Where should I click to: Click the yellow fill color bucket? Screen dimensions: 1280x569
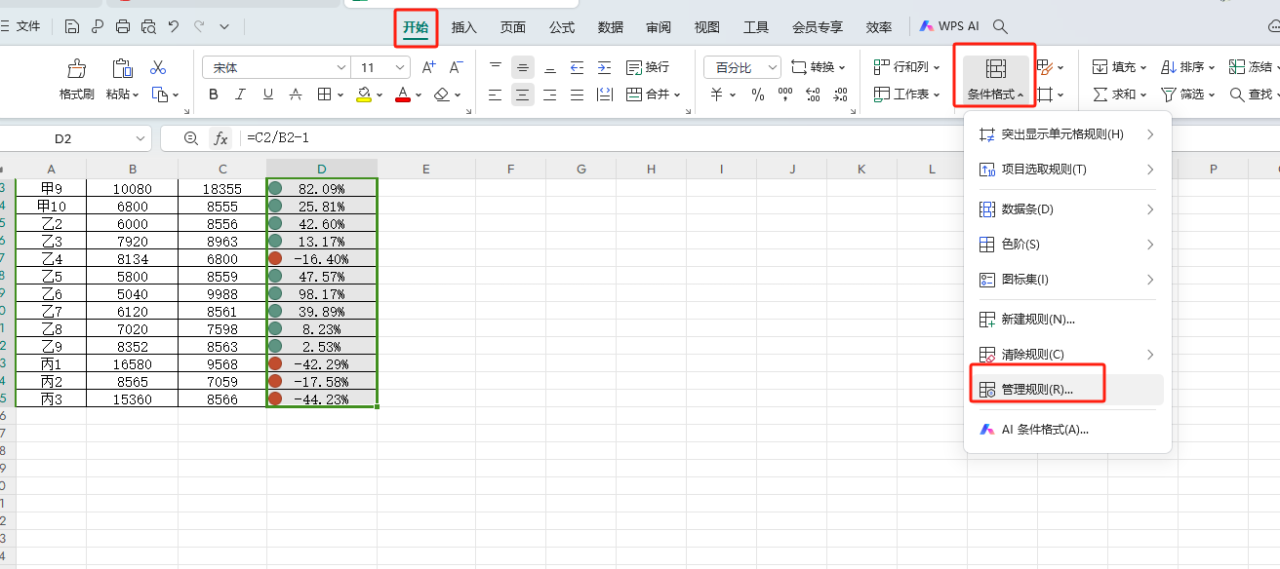click(x=364, y=94)
